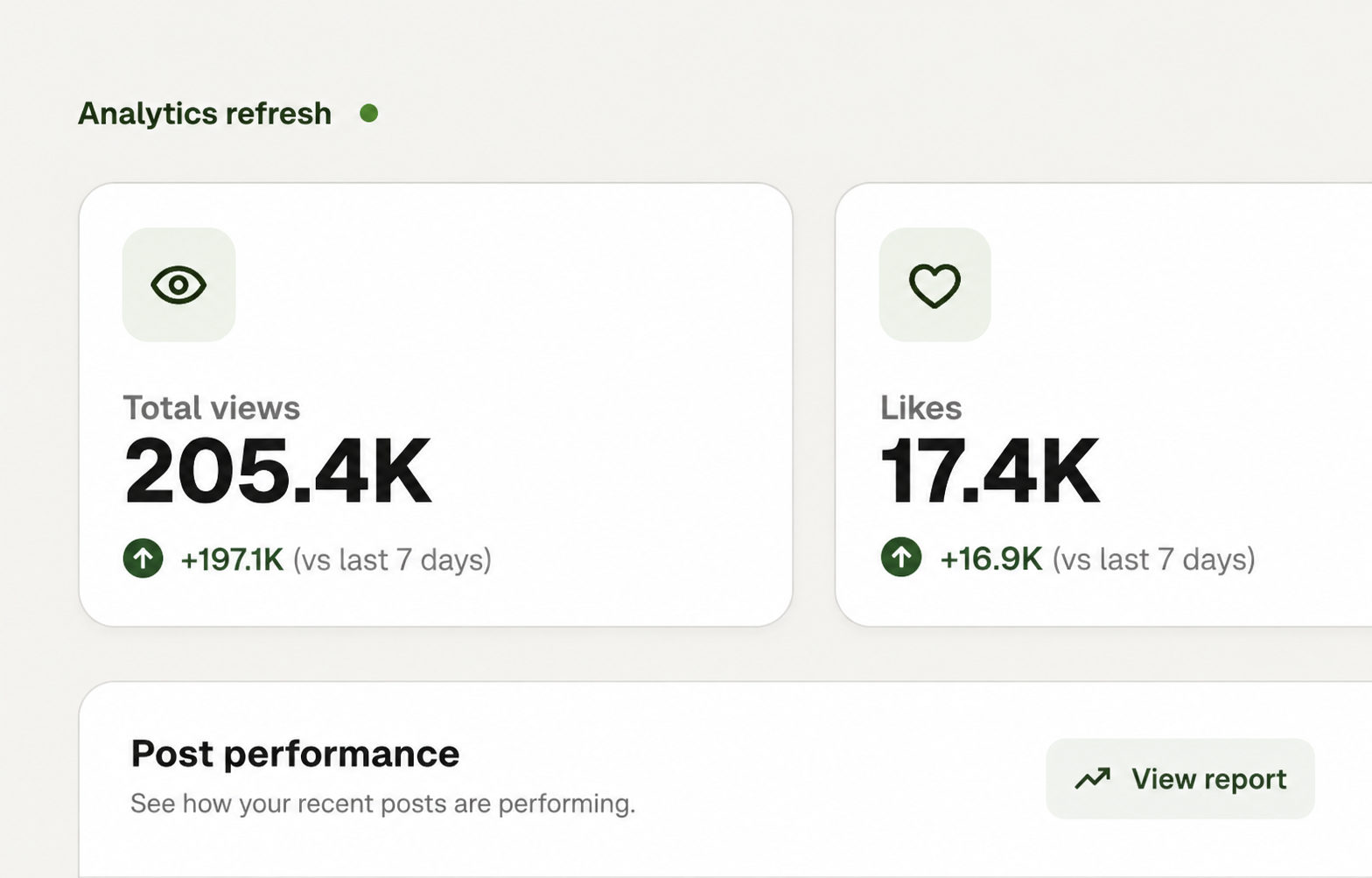Click the heart icon on Likes card

934,285
